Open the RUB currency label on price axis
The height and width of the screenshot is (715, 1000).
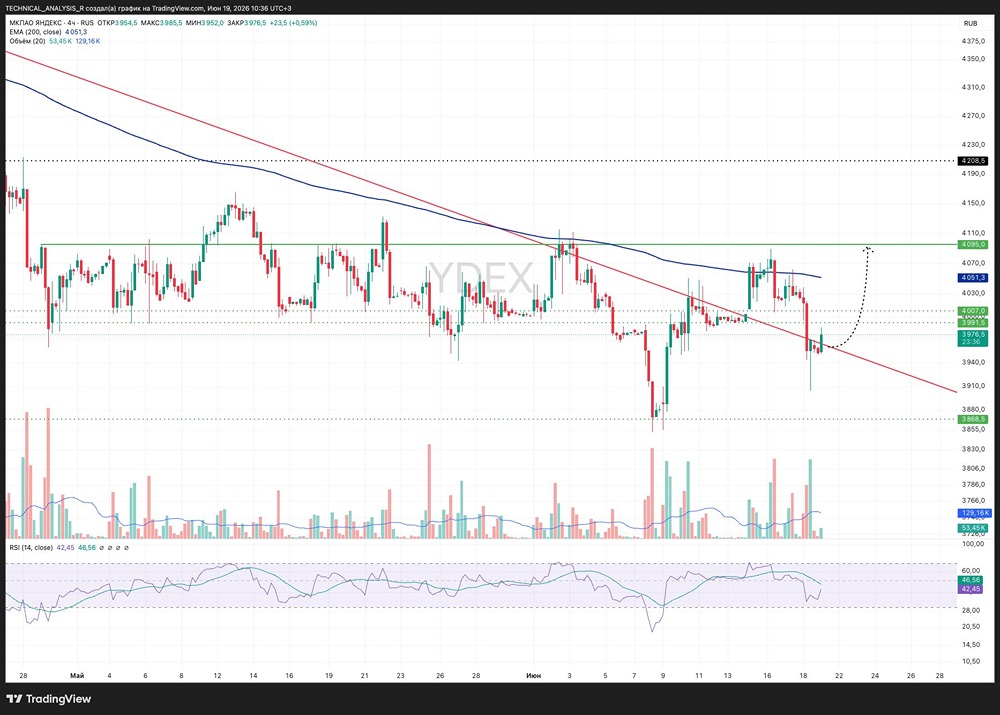click(x=970, y=24)
